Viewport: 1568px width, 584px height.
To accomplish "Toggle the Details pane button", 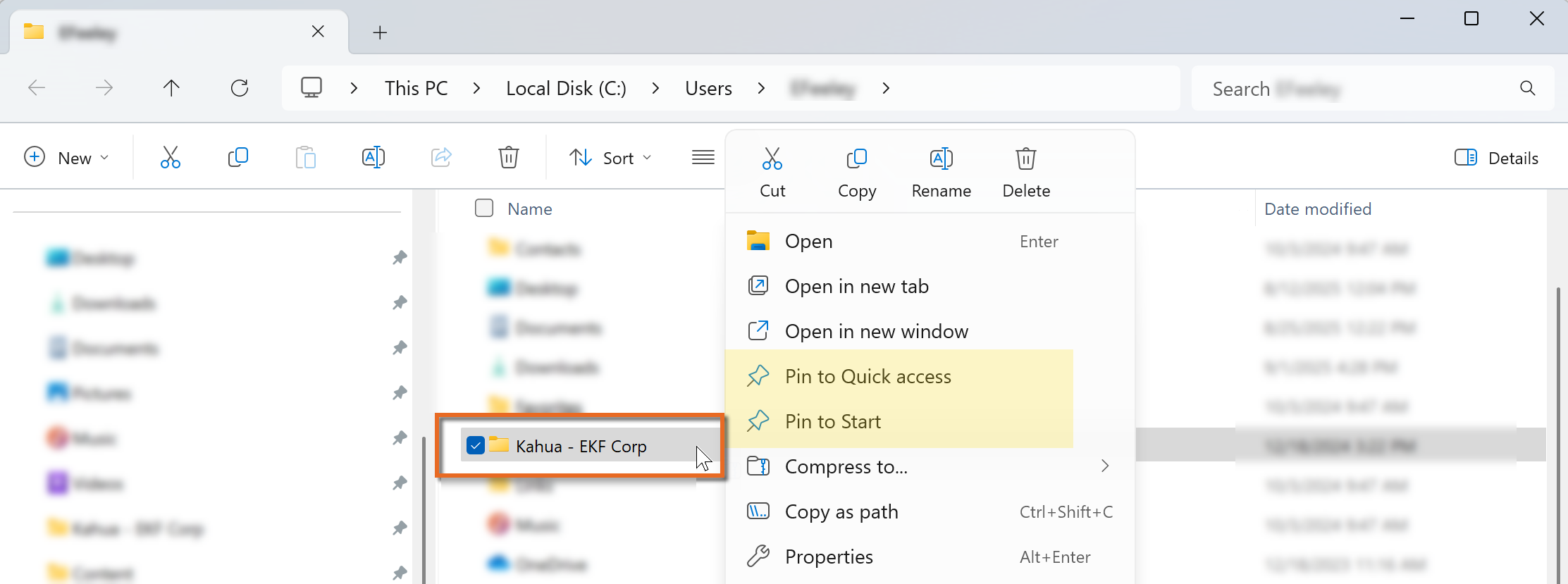I will [1496, 158].
